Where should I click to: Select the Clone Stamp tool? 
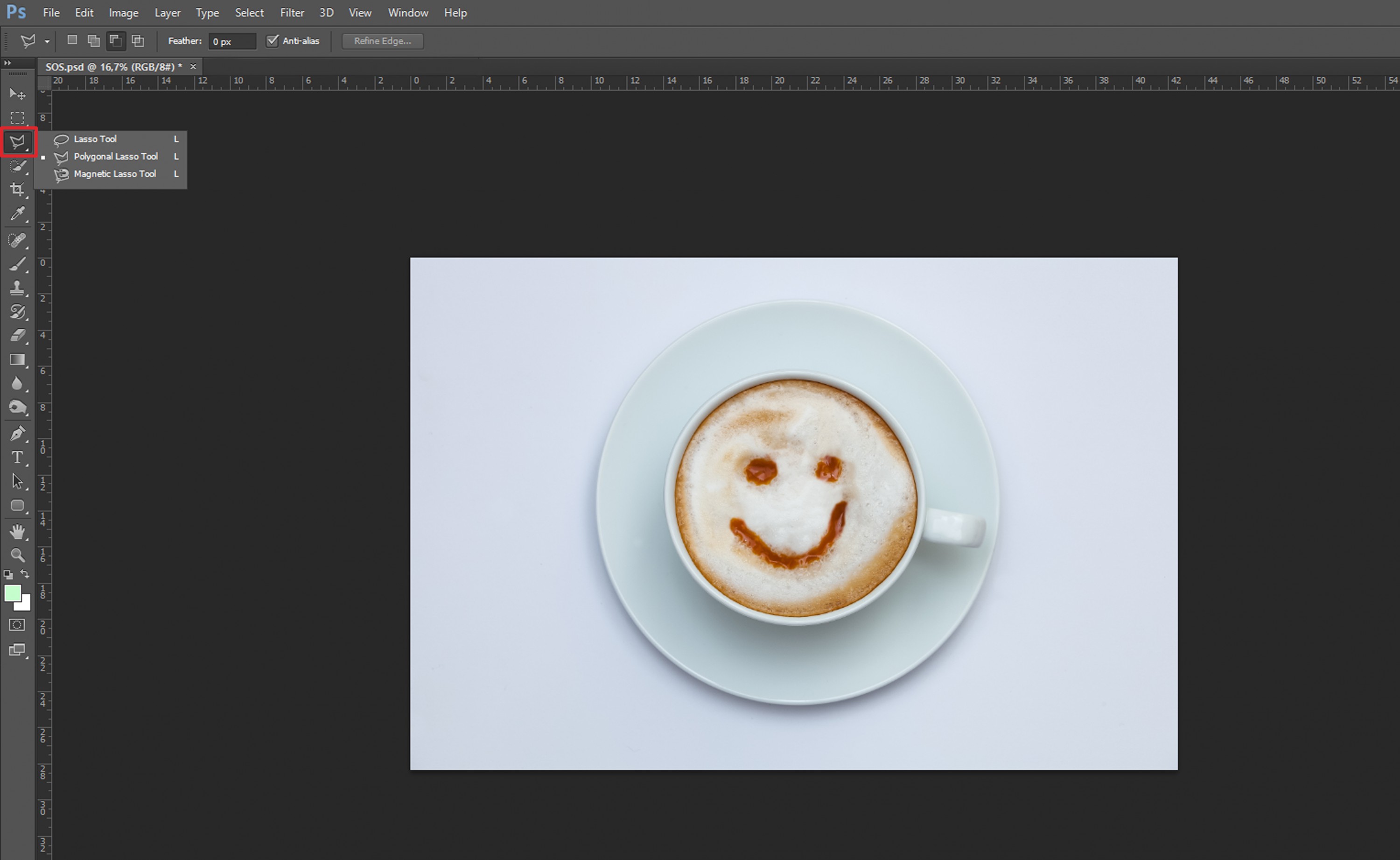coord(17,288)
